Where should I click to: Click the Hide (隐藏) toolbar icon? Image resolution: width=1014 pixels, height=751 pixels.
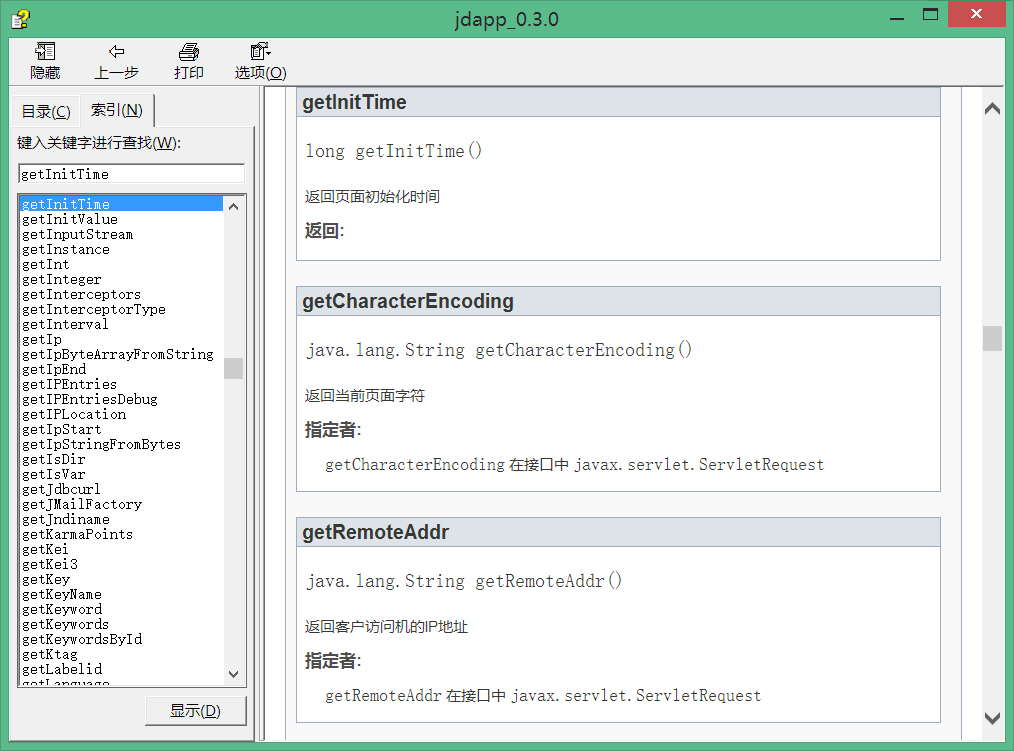pyautogui.click(x=45, y=52)
